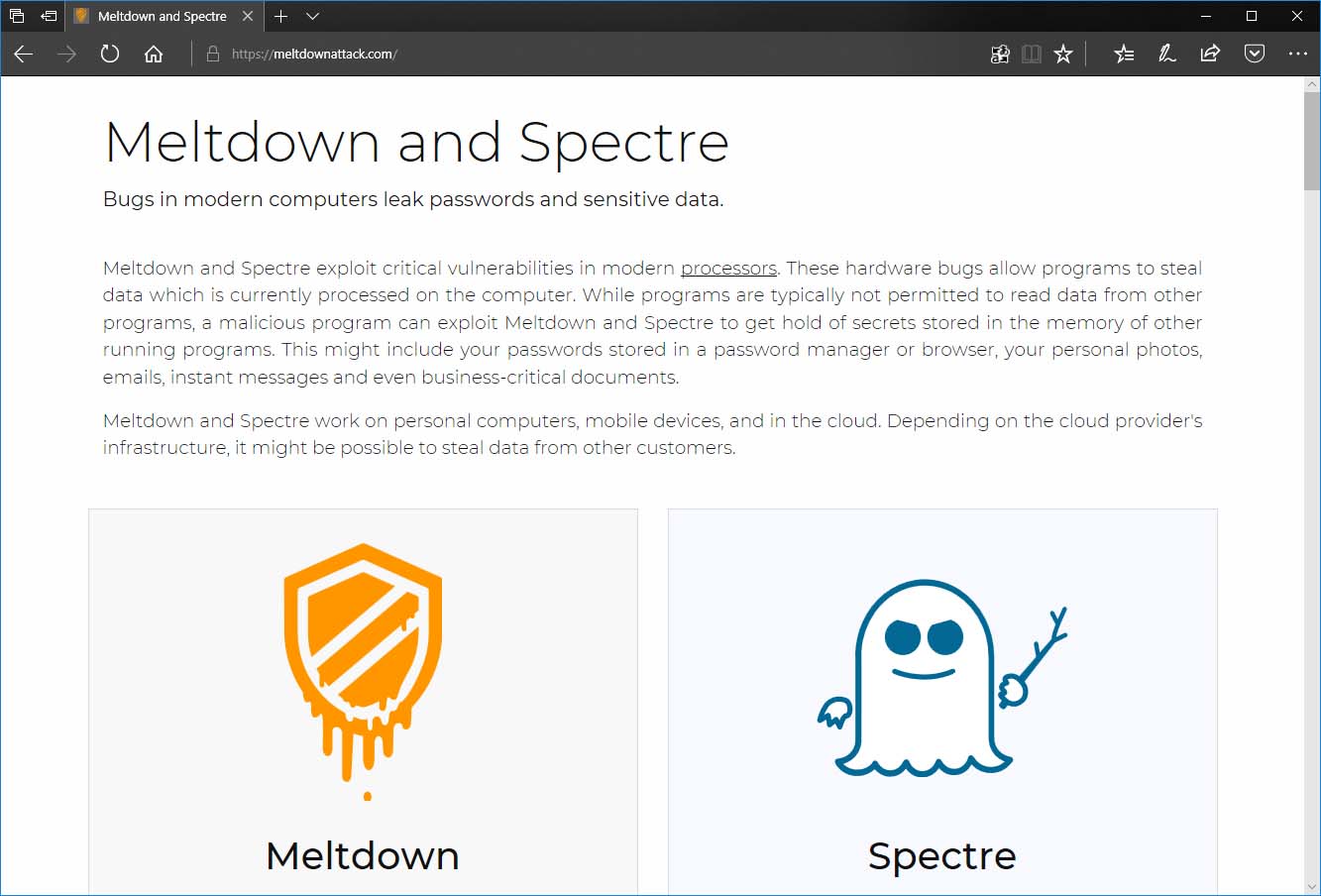Open the Pocket extension icon

pyautogui.click(x=1255, y=55)
